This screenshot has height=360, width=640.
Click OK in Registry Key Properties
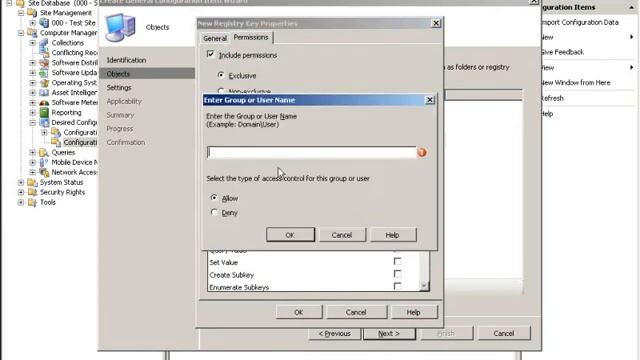pyautogui.click(x=299, y=312)
